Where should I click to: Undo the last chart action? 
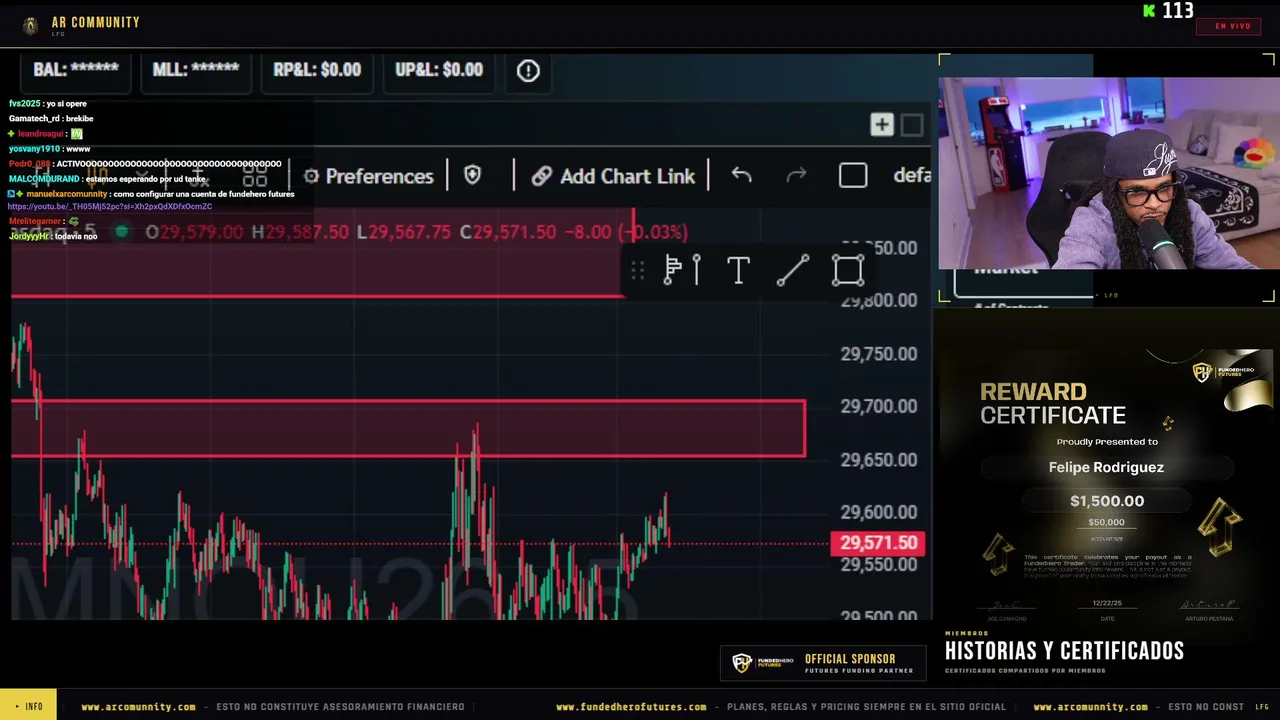pyautogui.click(x=741, y=175)
